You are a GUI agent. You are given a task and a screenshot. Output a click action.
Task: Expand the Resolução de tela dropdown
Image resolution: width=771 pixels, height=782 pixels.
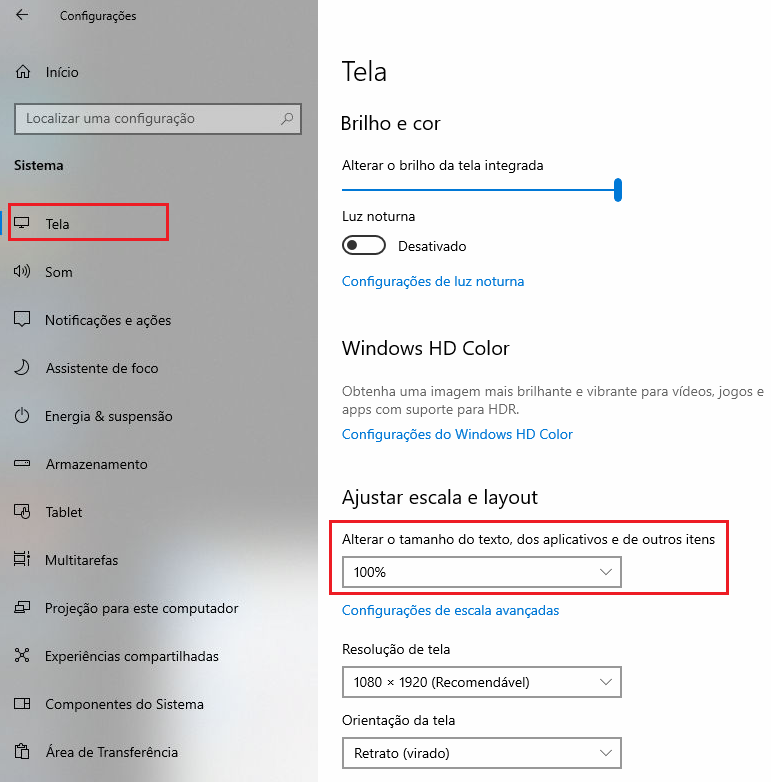tap(481, 682)
